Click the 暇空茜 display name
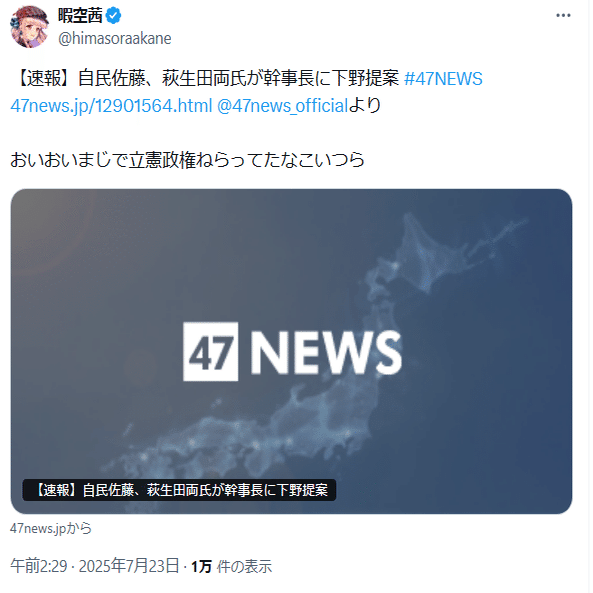The image size is (593, 593). tap(80, 16)
